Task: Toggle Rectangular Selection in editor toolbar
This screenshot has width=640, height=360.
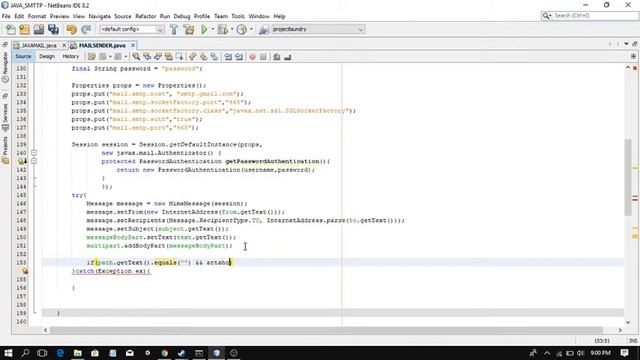Action: tap(179, 57)
